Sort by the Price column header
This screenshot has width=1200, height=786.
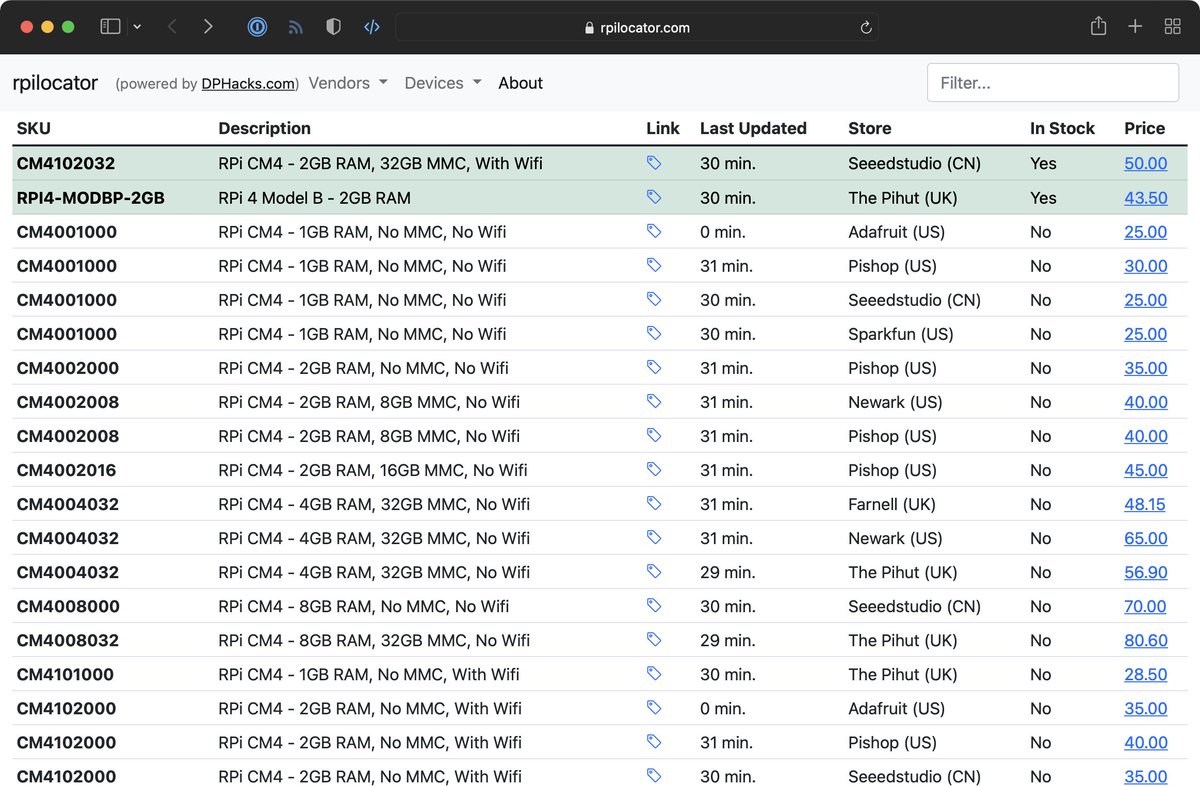pyautogui.click(x=1144, y=128)
